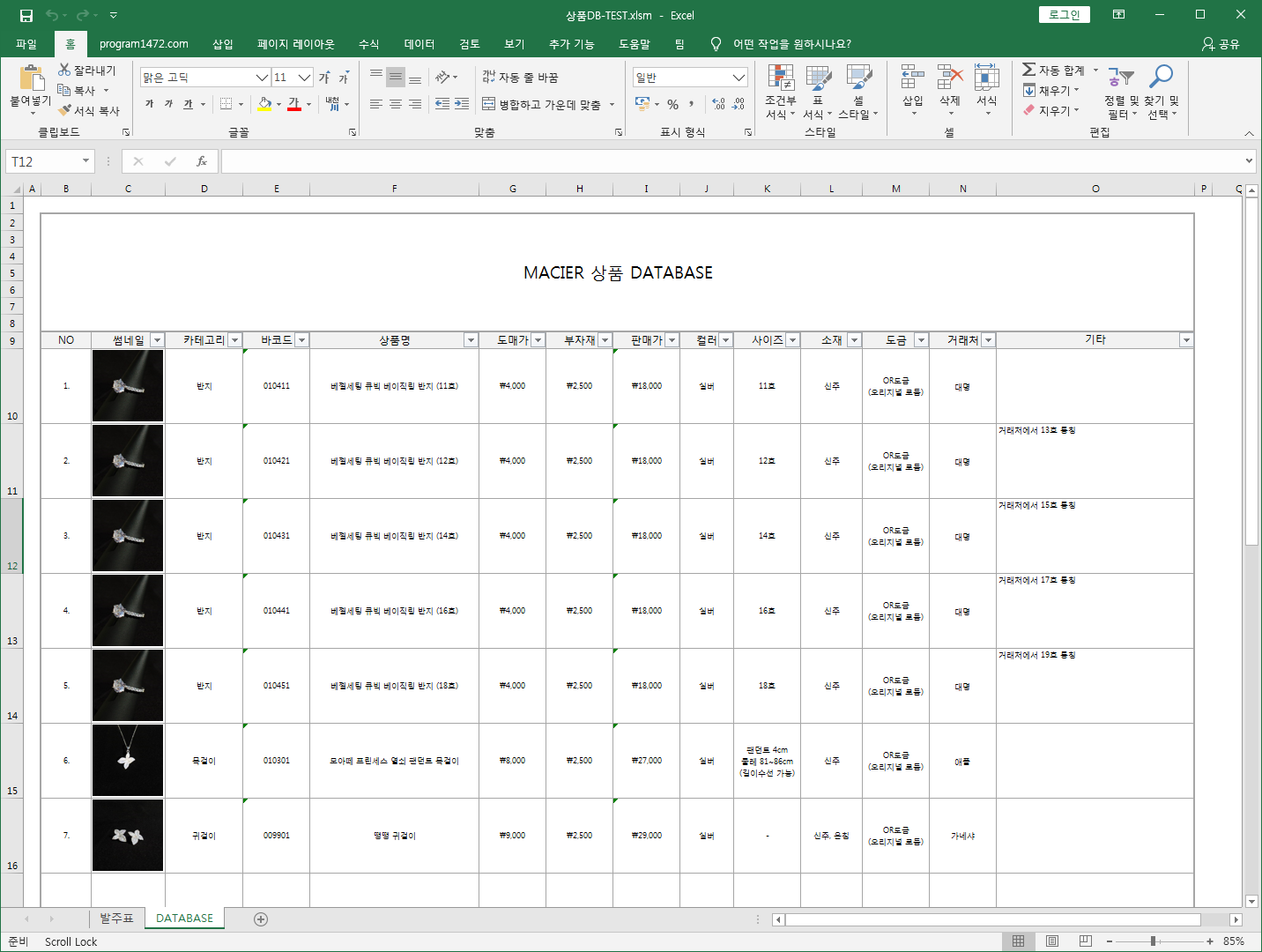Screen dimensions: 1262x952
Task: Open Conditional Formatting (조건부 서식)
Action: tap(780, 92)
